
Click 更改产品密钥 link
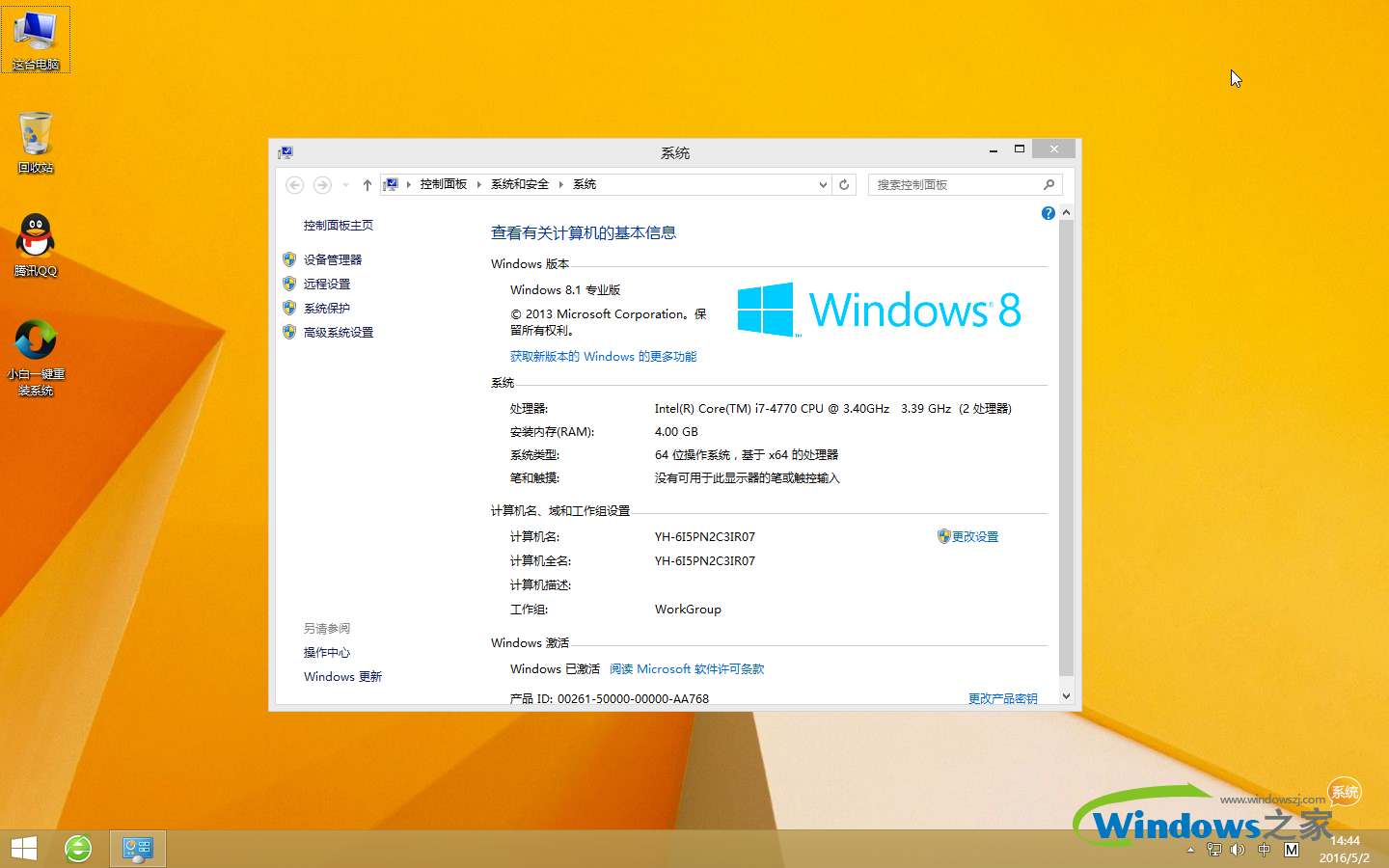1001,698
